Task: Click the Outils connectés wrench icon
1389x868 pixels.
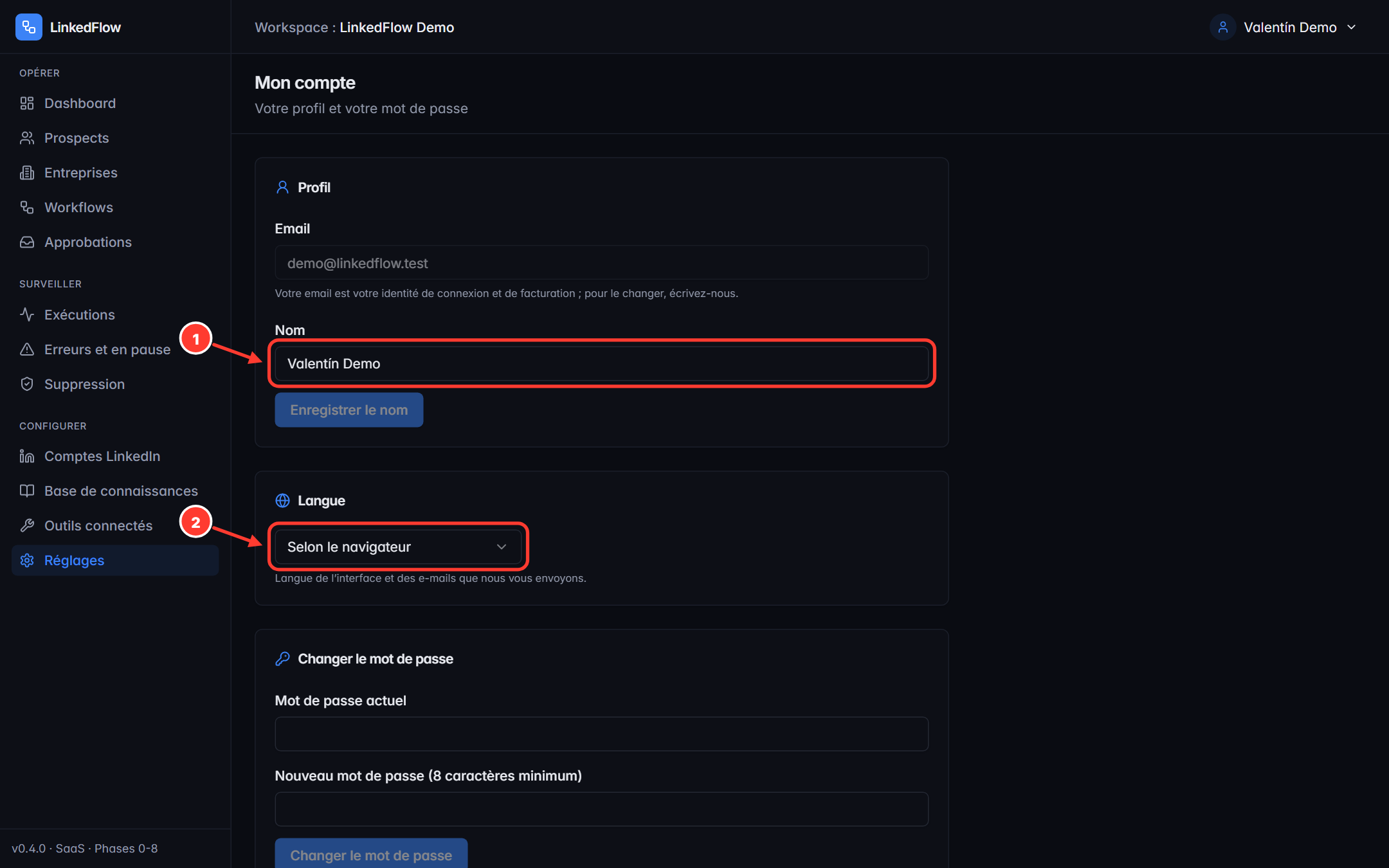Action: (x=27, y=526)
